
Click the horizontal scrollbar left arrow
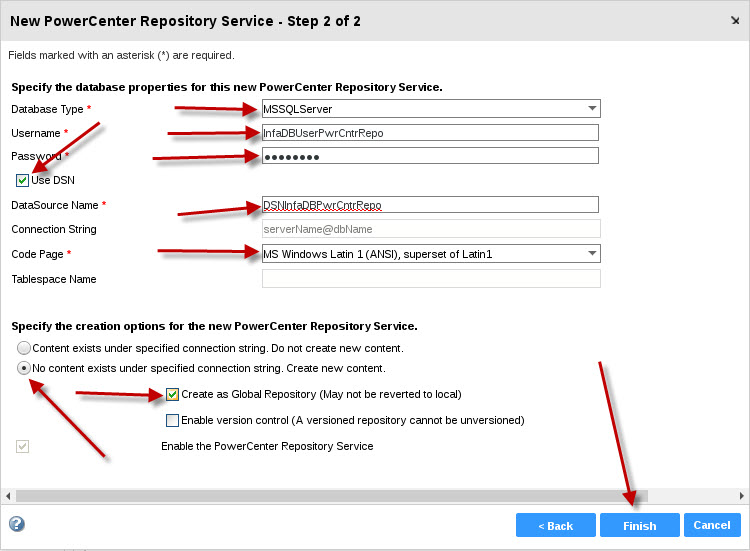[8, 496]
